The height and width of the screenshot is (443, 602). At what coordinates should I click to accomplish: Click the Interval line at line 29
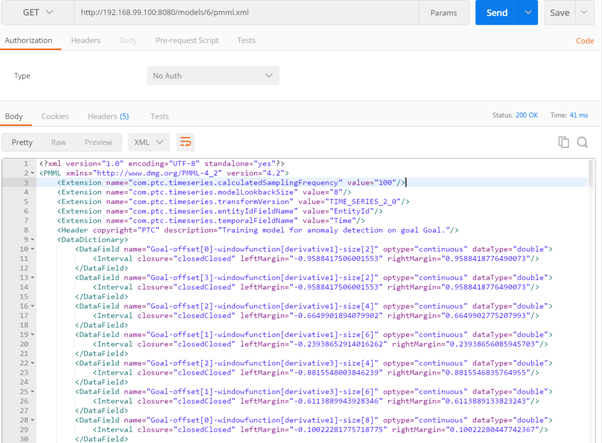pyautogui.click(x=321, y=430)
